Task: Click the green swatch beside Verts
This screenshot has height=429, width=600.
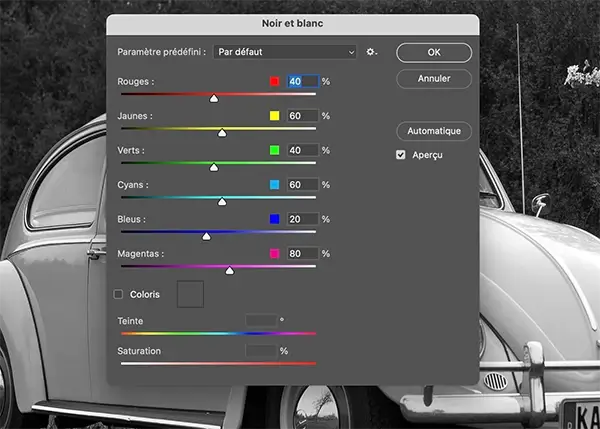Action: tap(275, 150)
